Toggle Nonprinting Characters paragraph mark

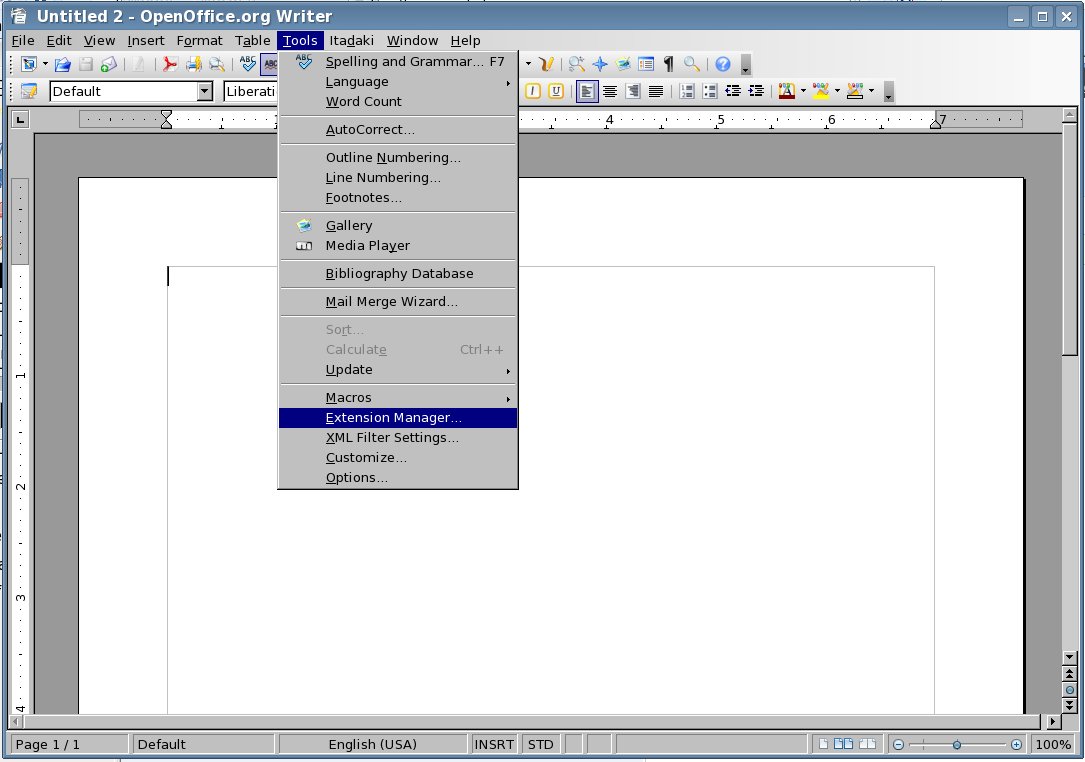668,65
